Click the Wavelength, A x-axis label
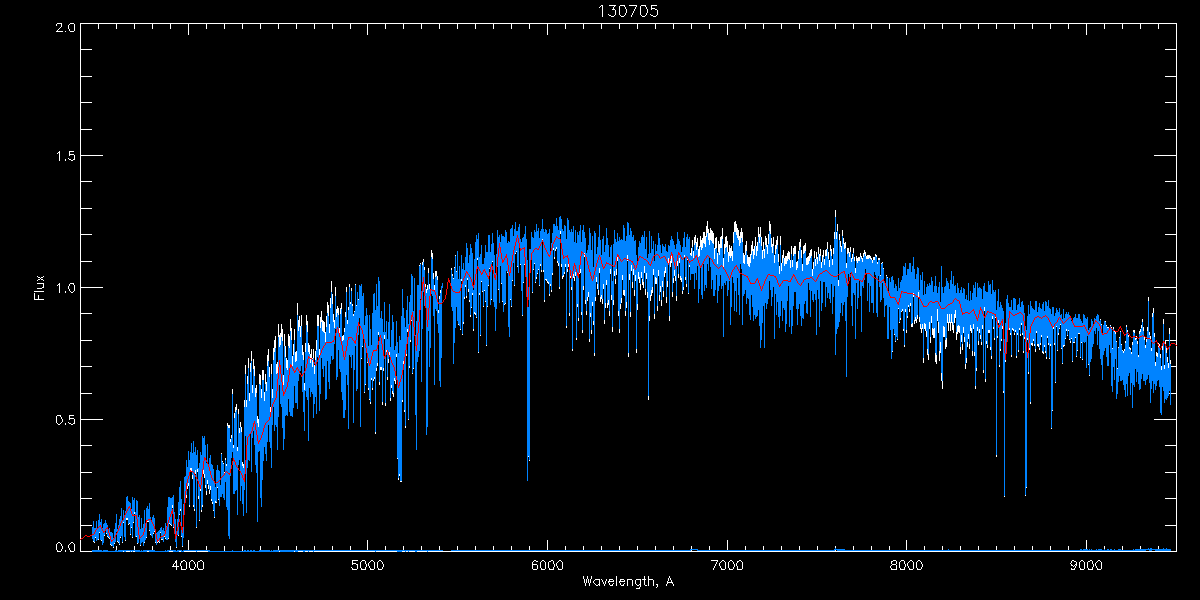The width and height of the screenshot is (1200, 600). (628, 582)
